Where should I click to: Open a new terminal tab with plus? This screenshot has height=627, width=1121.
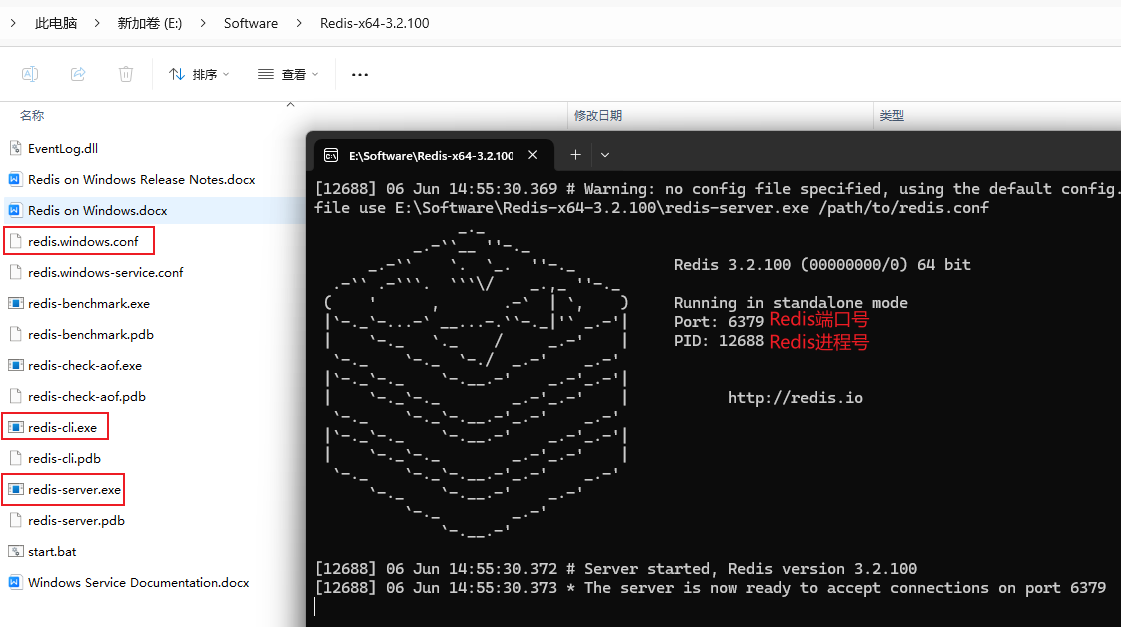tap(576, 154)
